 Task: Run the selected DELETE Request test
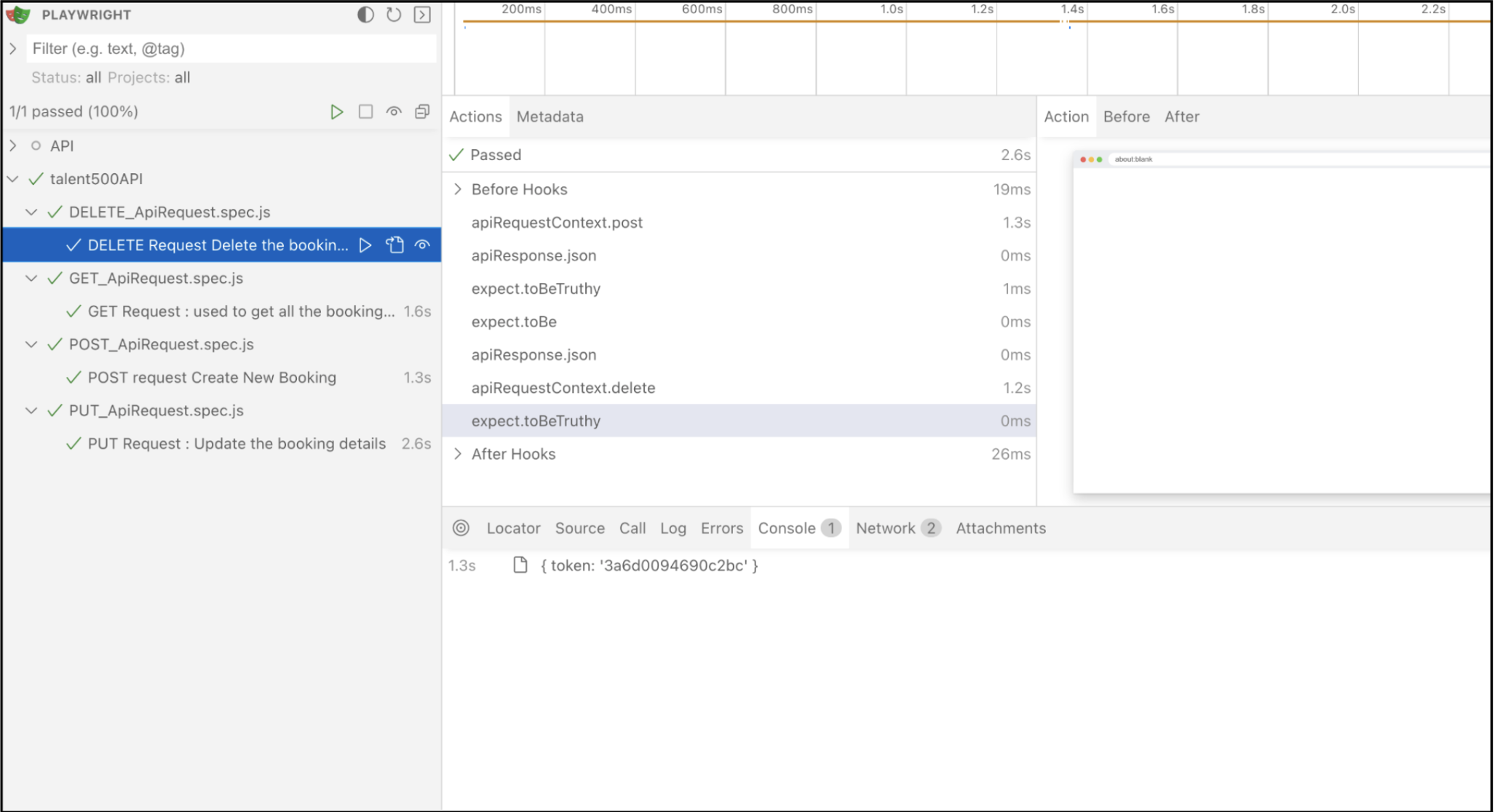click(365, 245)
